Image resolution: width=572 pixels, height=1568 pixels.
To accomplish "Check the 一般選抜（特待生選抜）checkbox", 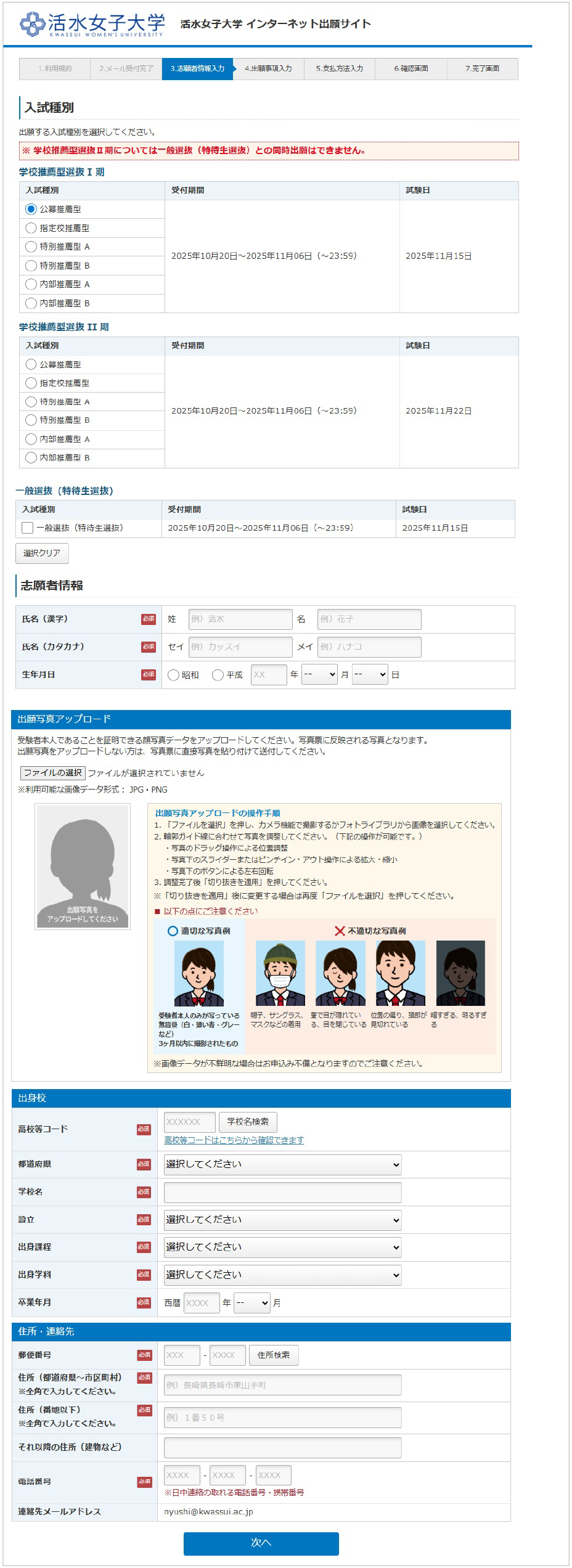I will [x=28, y=528].
